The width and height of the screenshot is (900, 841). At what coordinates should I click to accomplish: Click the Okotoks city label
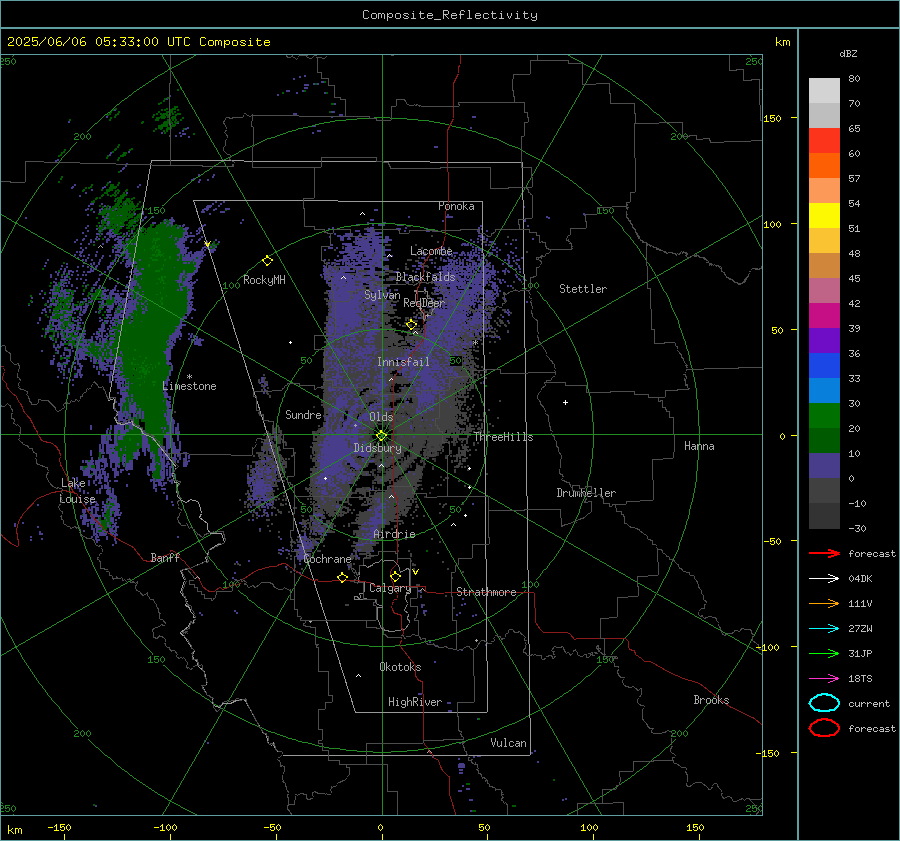(x=400, y=667)
